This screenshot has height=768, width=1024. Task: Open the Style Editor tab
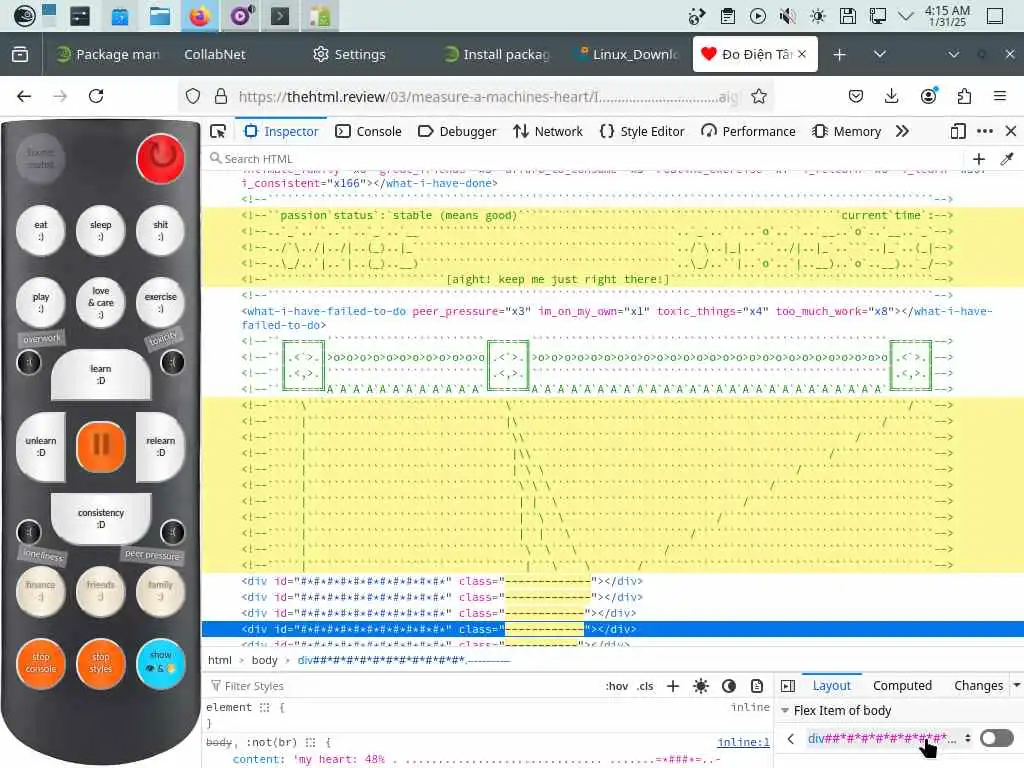click(642, 131)
